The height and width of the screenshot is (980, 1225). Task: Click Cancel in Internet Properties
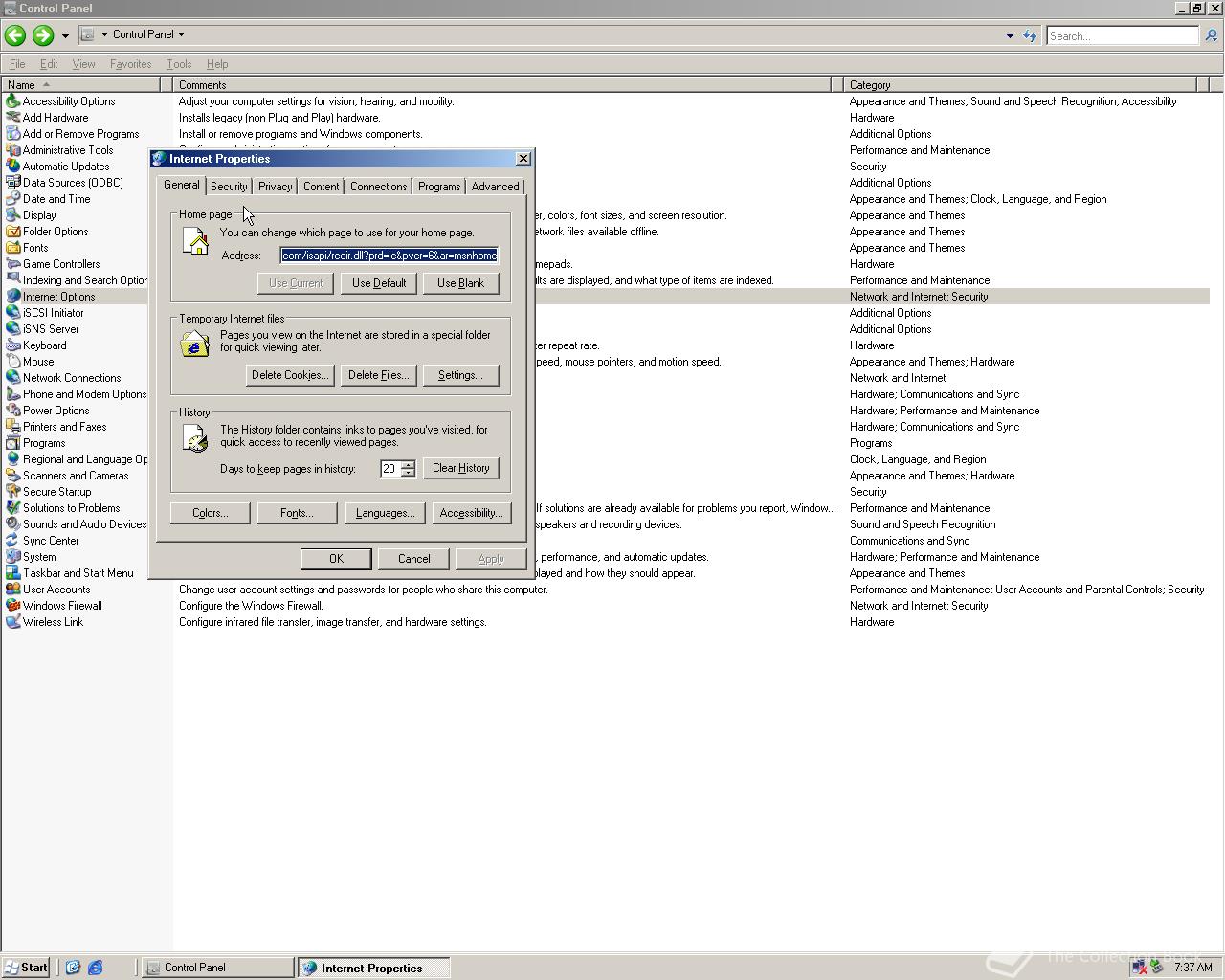point(413,559)
